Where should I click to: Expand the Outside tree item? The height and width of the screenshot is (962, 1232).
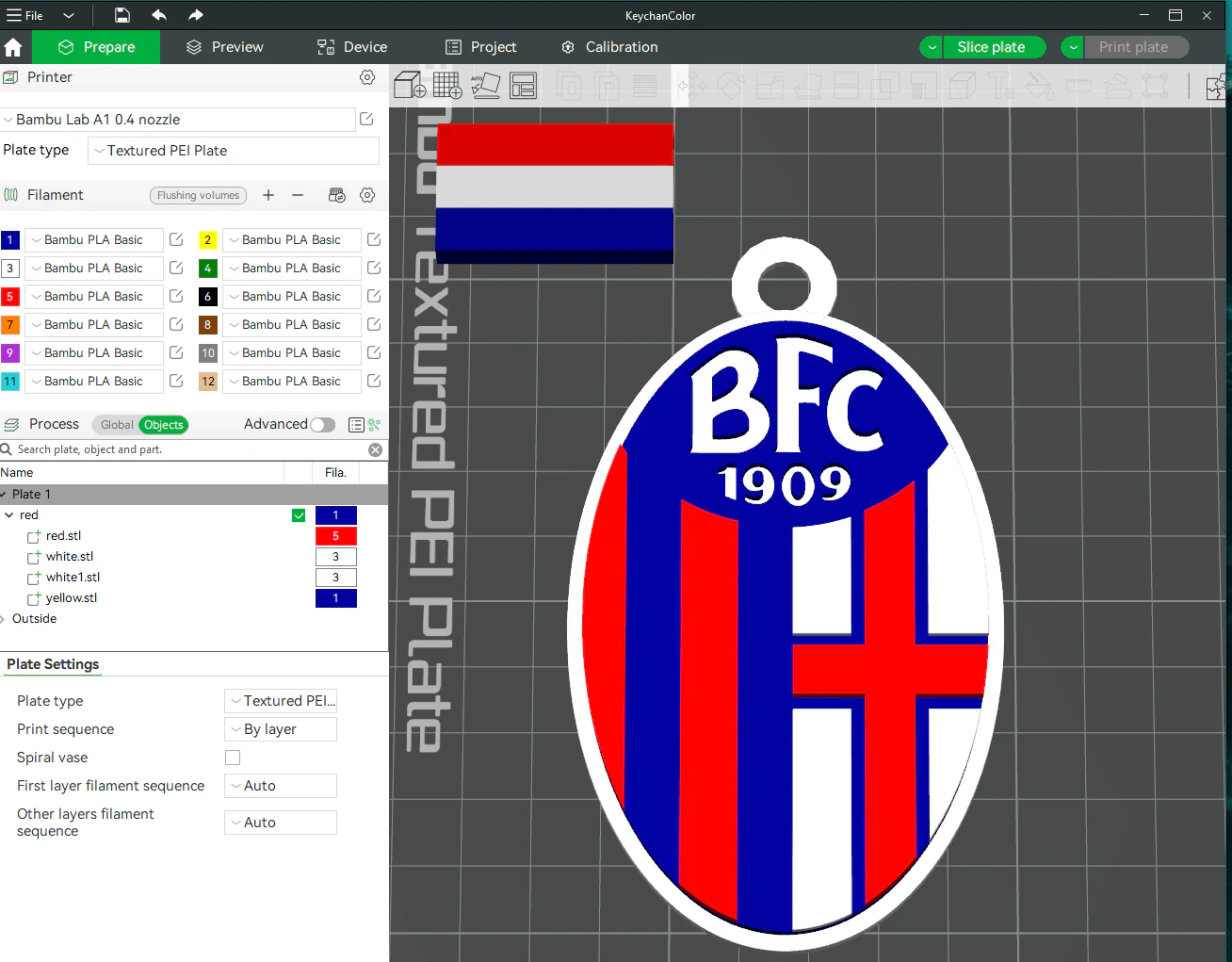tap(4, 619)
